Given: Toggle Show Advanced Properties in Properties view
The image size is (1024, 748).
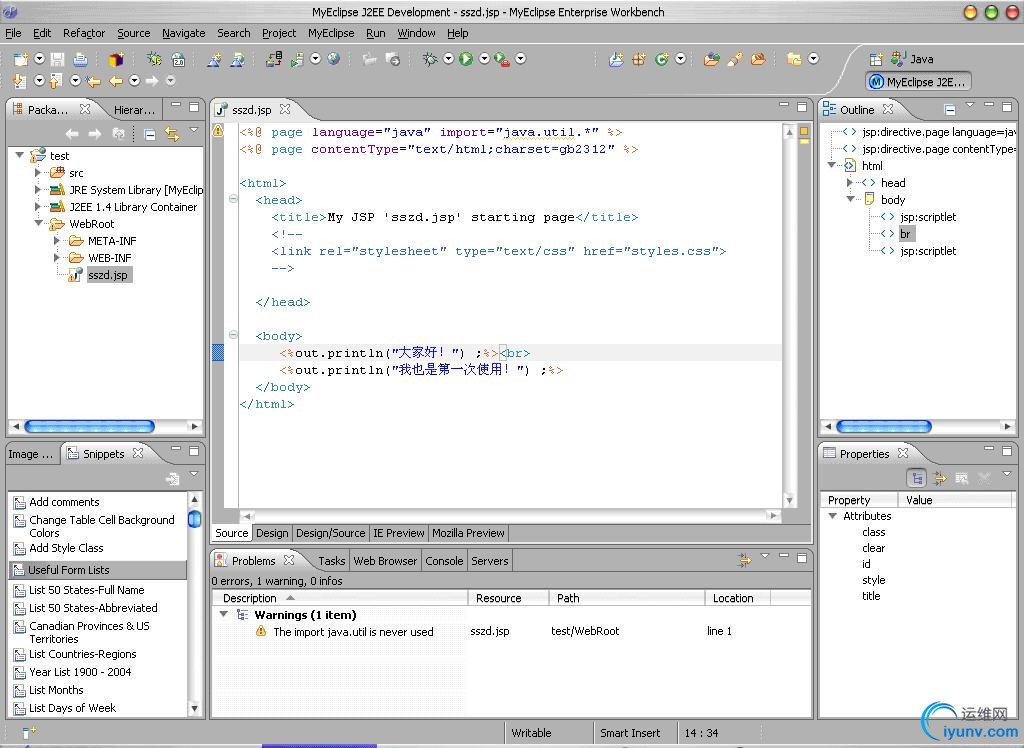Looking at the screenshot, I should (939, 478).
